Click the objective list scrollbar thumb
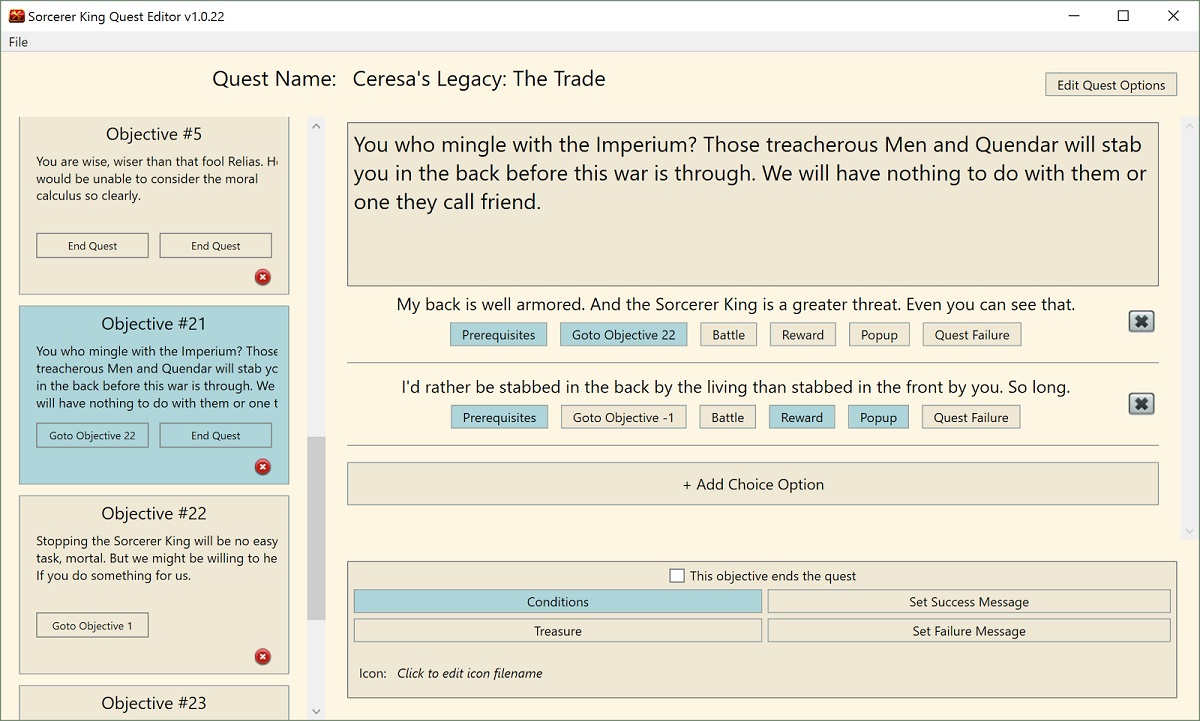The image size is (1200, 721). 316,528
